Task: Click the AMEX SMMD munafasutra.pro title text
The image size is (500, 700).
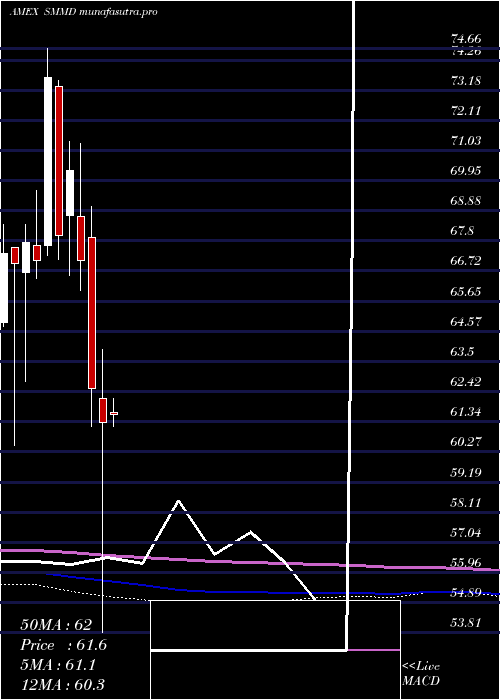Action: pos(83,12)
